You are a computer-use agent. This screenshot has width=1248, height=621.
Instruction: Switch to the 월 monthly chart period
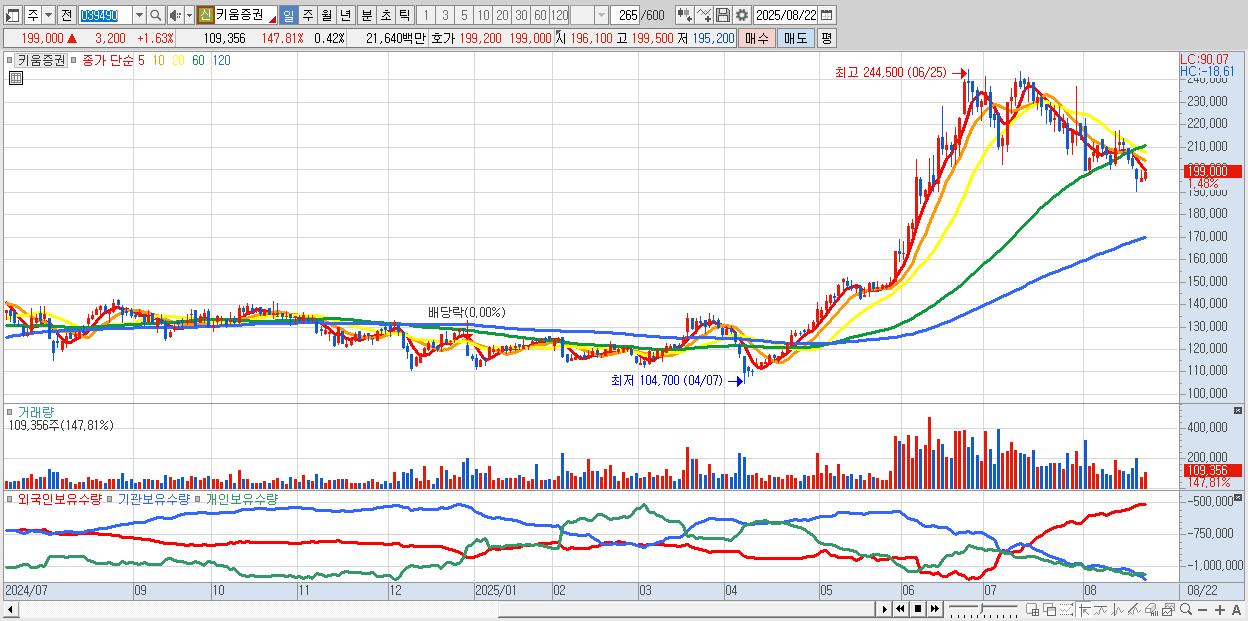326,15
